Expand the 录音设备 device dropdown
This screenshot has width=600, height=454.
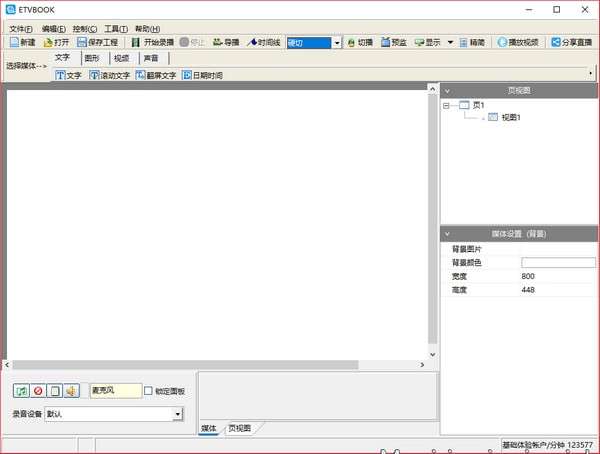click(178, 414)
